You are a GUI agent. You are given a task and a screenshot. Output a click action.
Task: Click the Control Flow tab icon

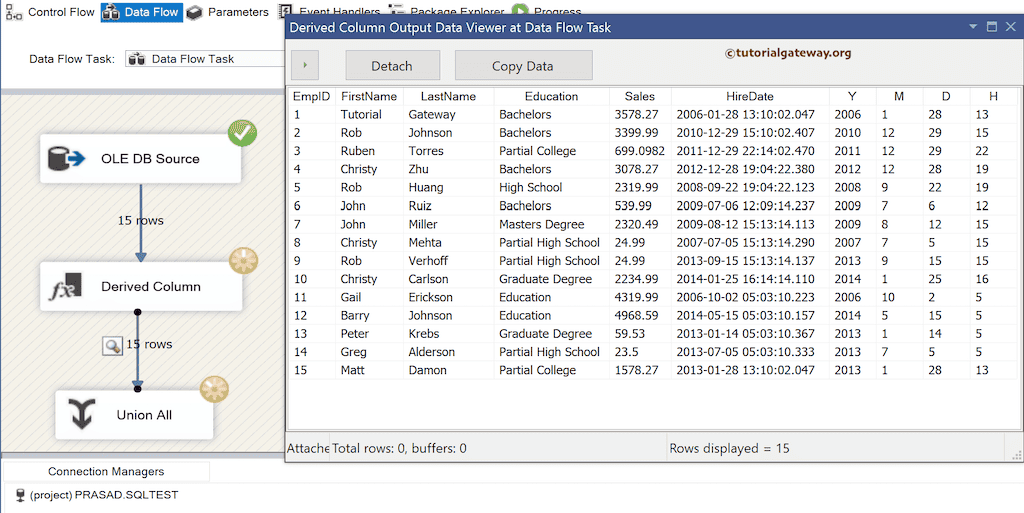pyautogui.click(x=14, y=12)
